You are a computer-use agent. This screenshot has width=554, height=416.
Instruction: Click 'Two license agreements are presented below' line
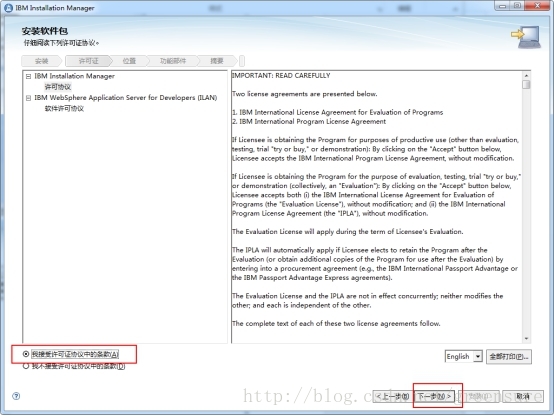[x=305, y=94]
